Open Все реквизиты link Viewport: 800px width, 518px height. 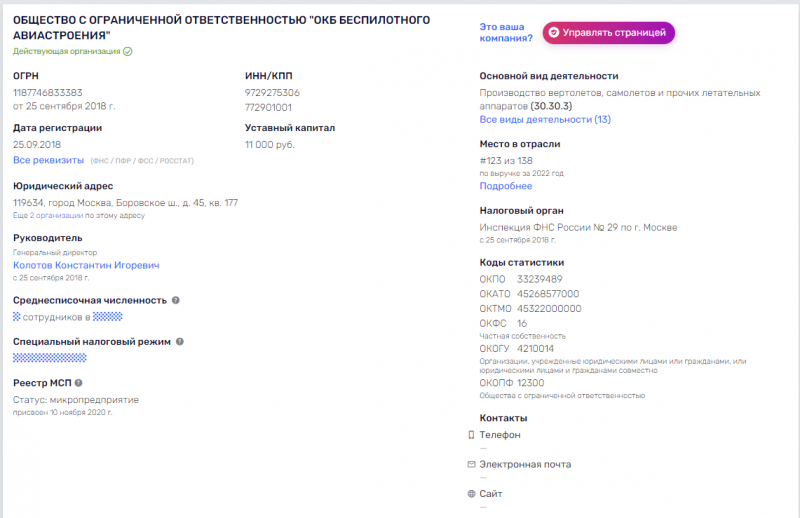[48, 160]
